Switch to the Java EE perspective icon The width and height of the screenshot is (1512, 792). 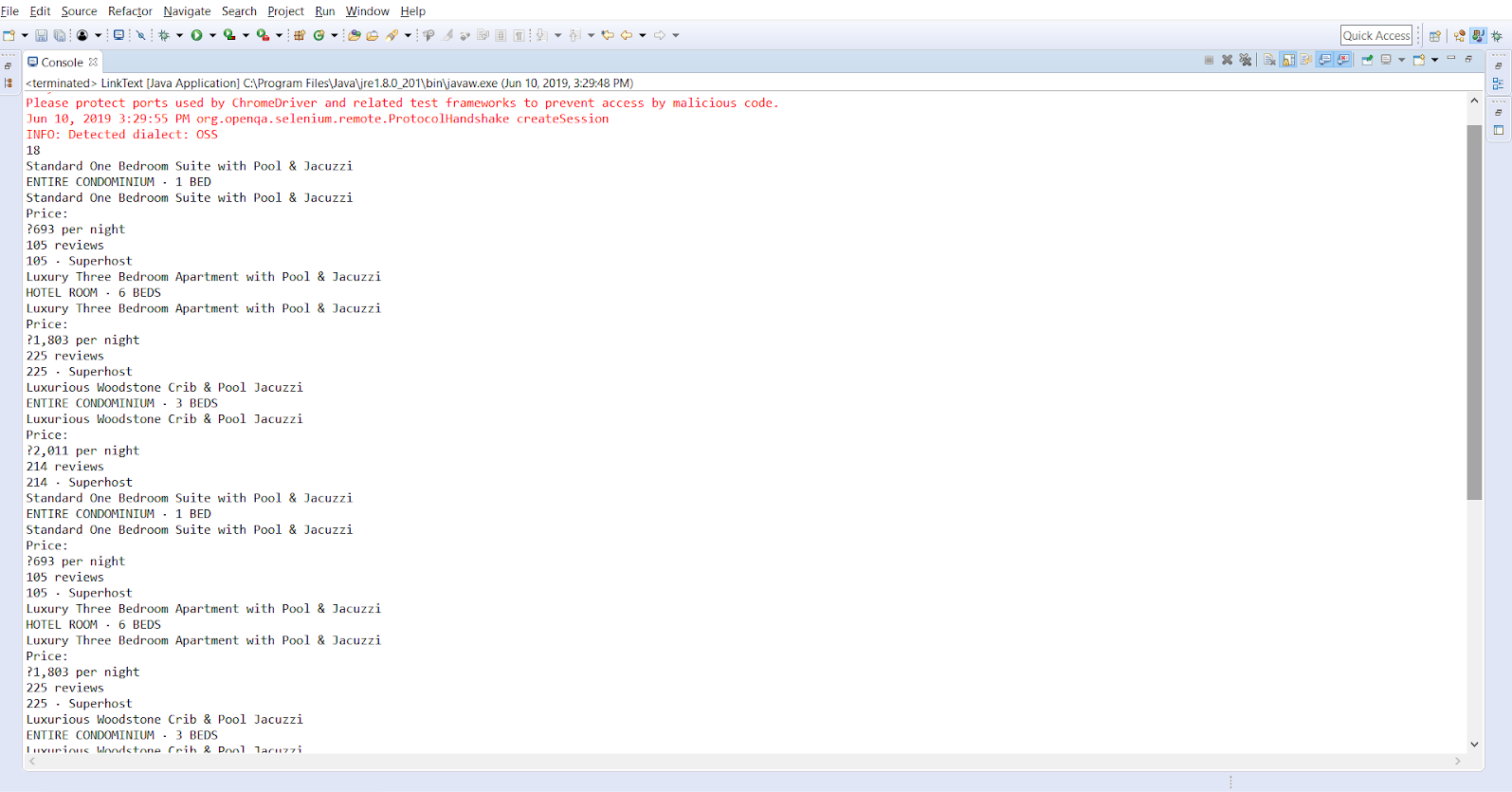(x=1459, y=36)
